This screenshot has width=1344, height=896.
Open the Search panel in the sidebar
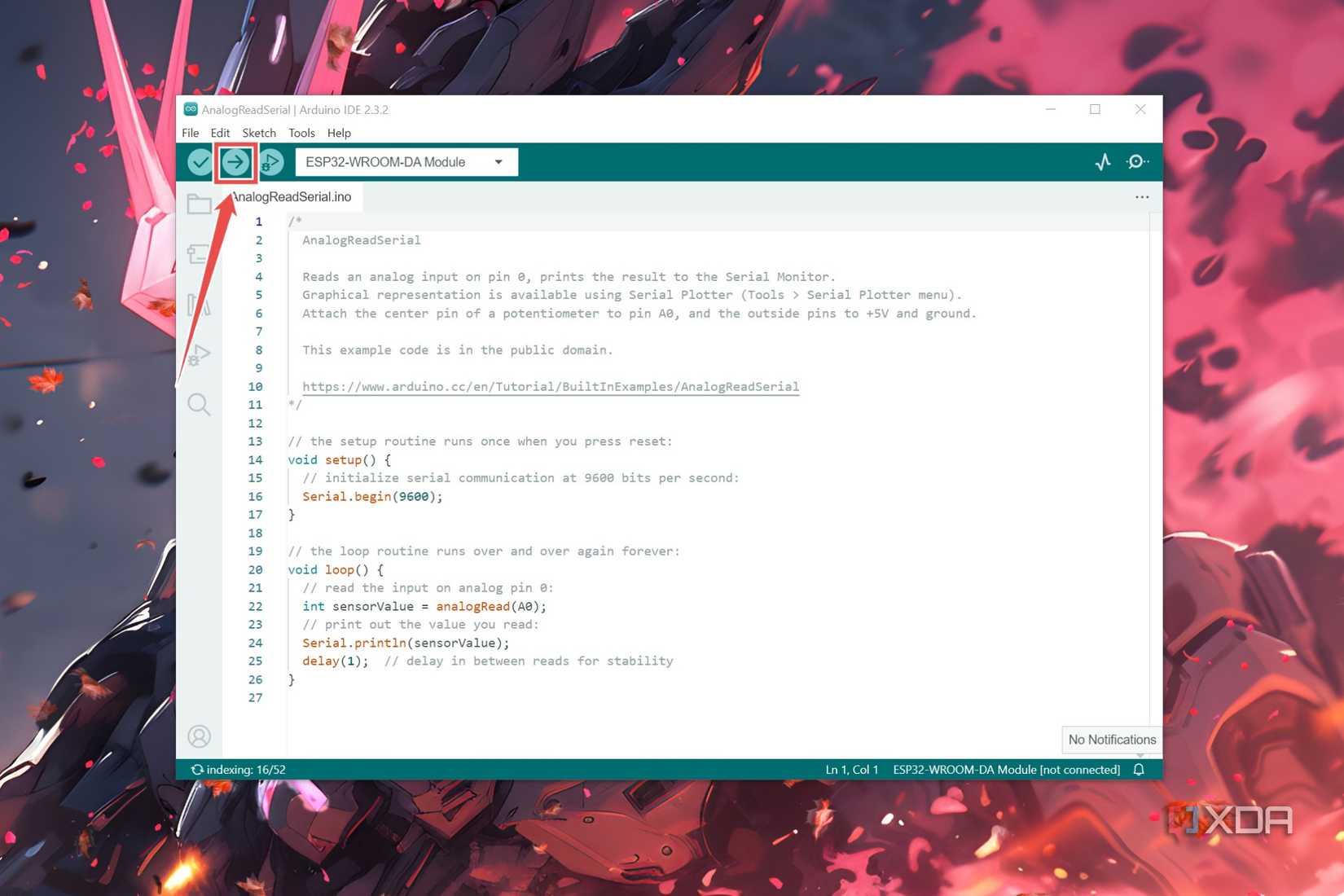point(199,404)
